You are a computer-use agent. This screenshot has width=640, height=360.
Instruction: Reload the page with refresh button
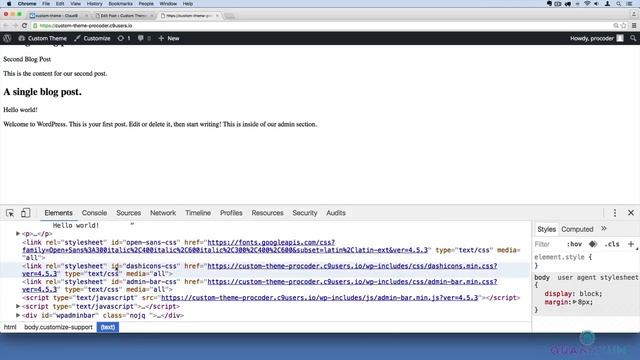coord(24,26)
